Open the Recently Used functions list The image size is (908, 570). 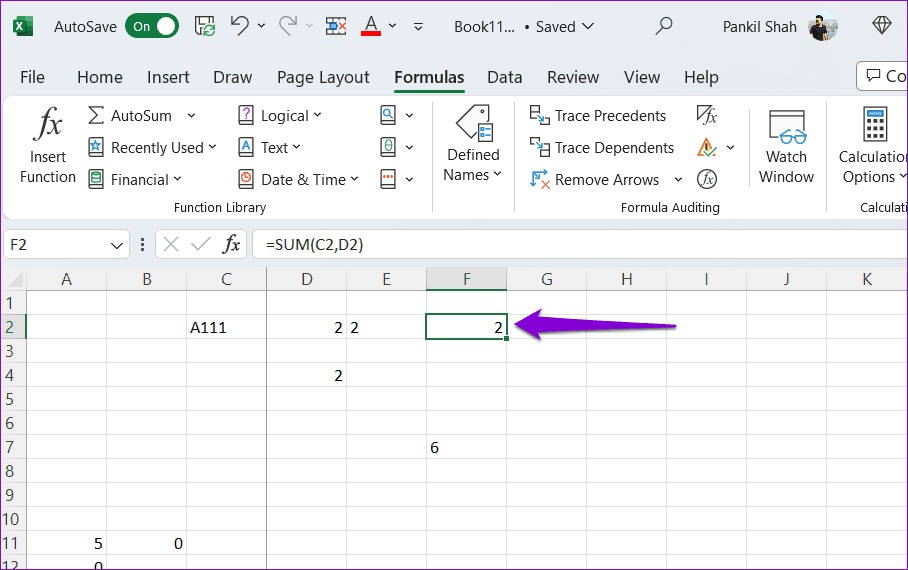tap(152, 148)
